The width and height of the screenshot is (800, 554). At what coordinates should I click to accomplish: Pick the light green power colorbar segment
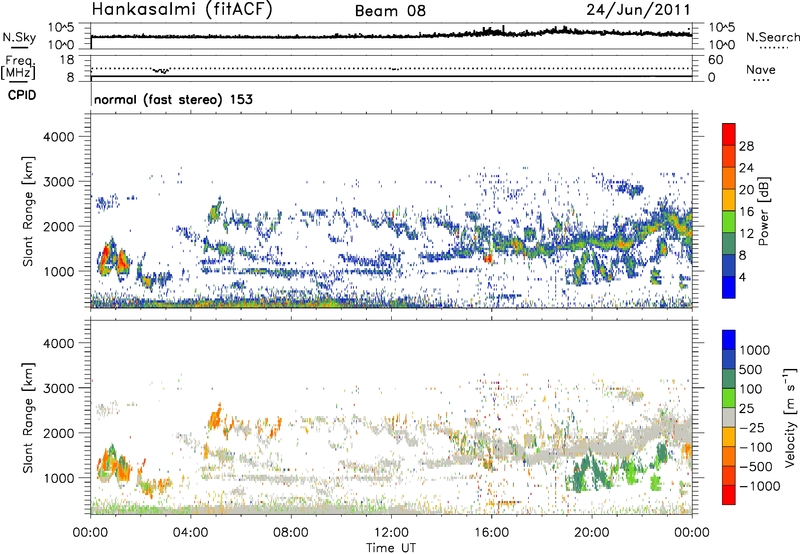[x=729, y=221]
